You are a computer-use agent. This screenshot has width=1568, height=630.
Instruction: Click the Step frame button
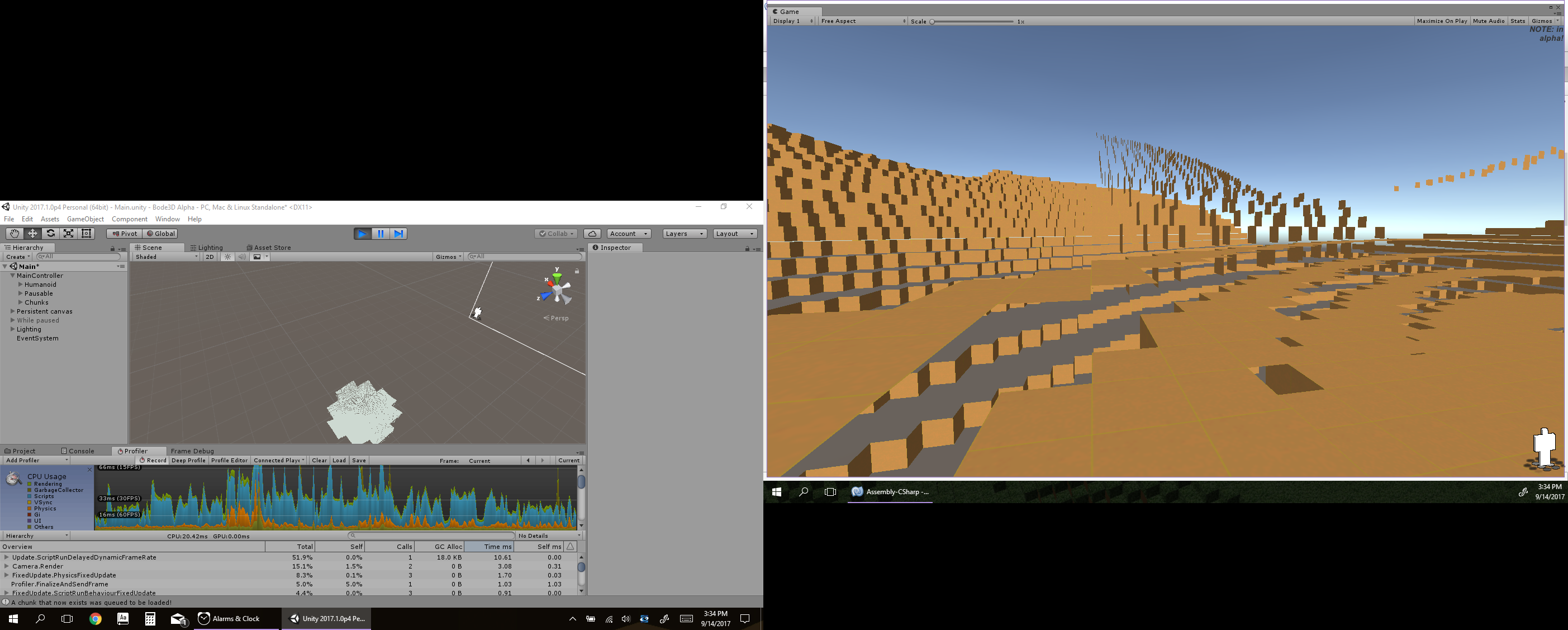(398, 234)
